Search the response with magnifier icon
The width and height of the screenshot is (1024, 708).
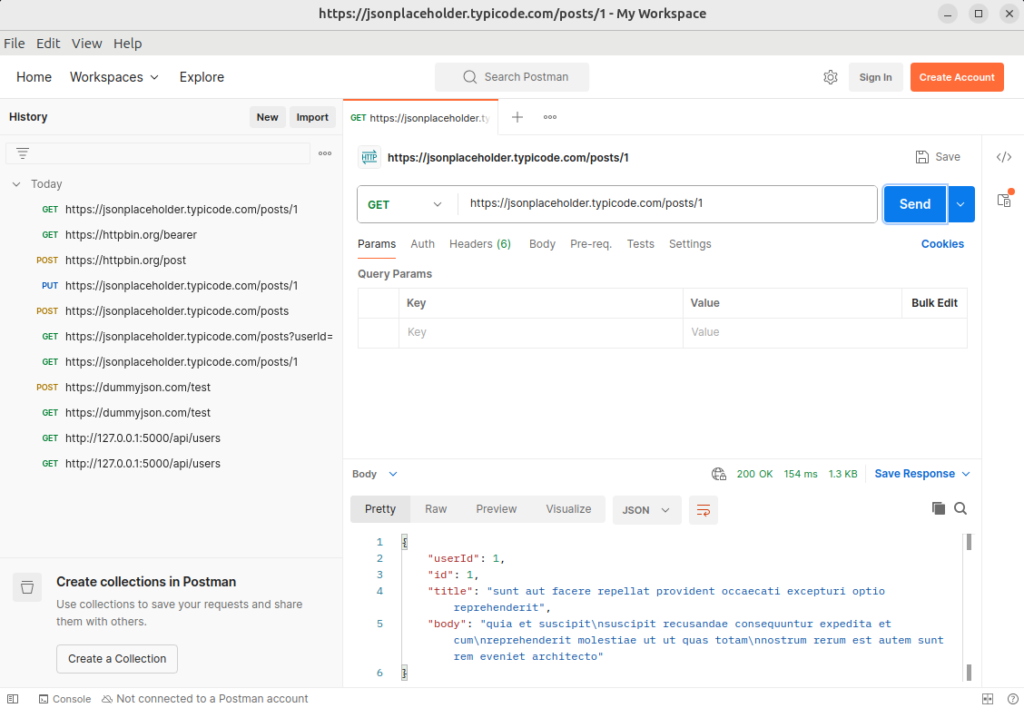pos(960,508)
